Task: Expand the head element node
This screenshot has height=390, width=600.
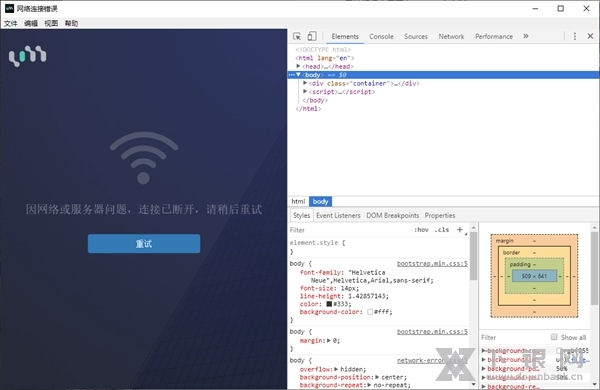Action: pos(298,66)
